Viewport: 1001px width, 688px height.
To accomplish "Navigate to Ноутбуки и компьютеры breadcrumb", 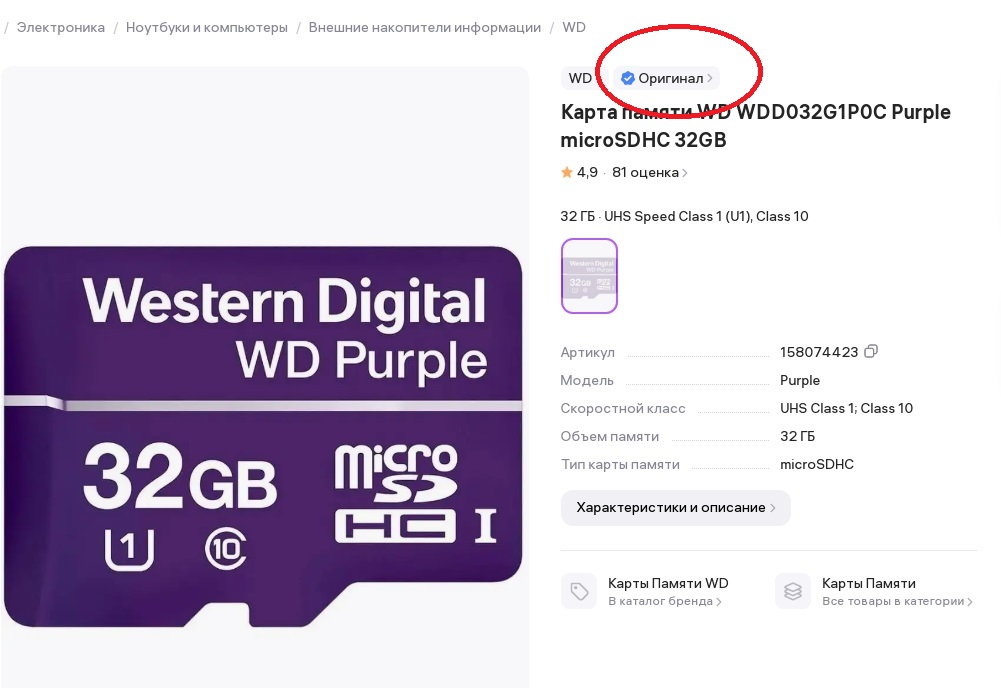I will (x=206, y=27).
